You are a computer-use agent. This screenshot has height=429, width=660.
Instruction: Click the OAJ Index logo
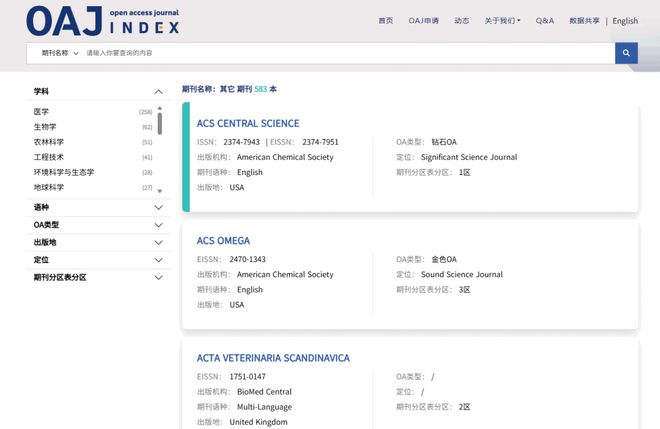(x=103, y=21)
